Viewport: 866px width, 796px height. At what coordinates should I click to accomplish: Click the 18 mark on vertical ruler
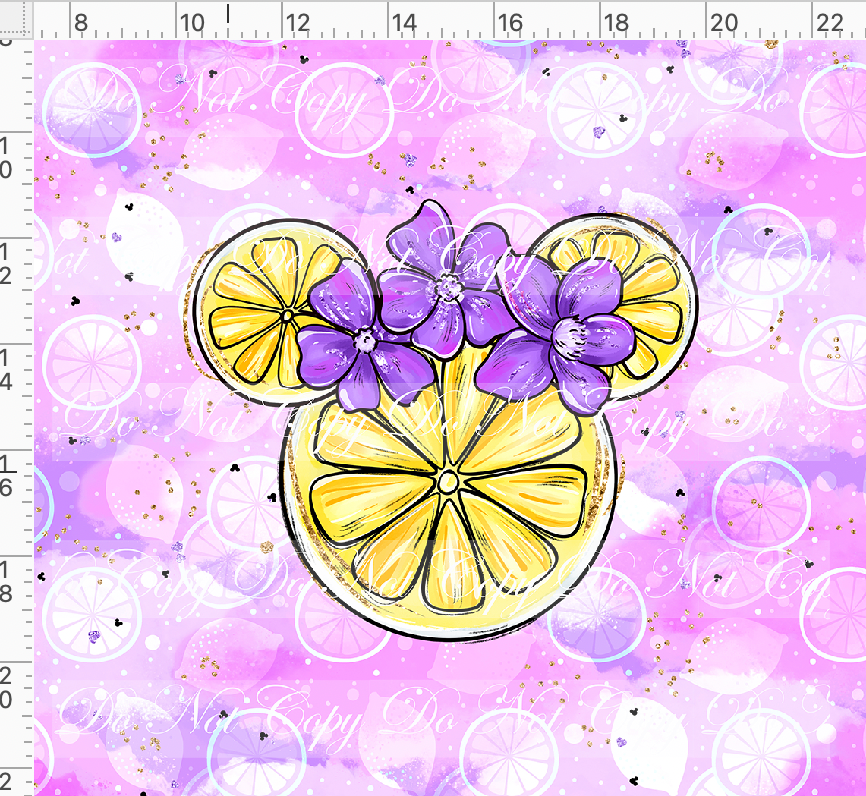click(6, 582)
